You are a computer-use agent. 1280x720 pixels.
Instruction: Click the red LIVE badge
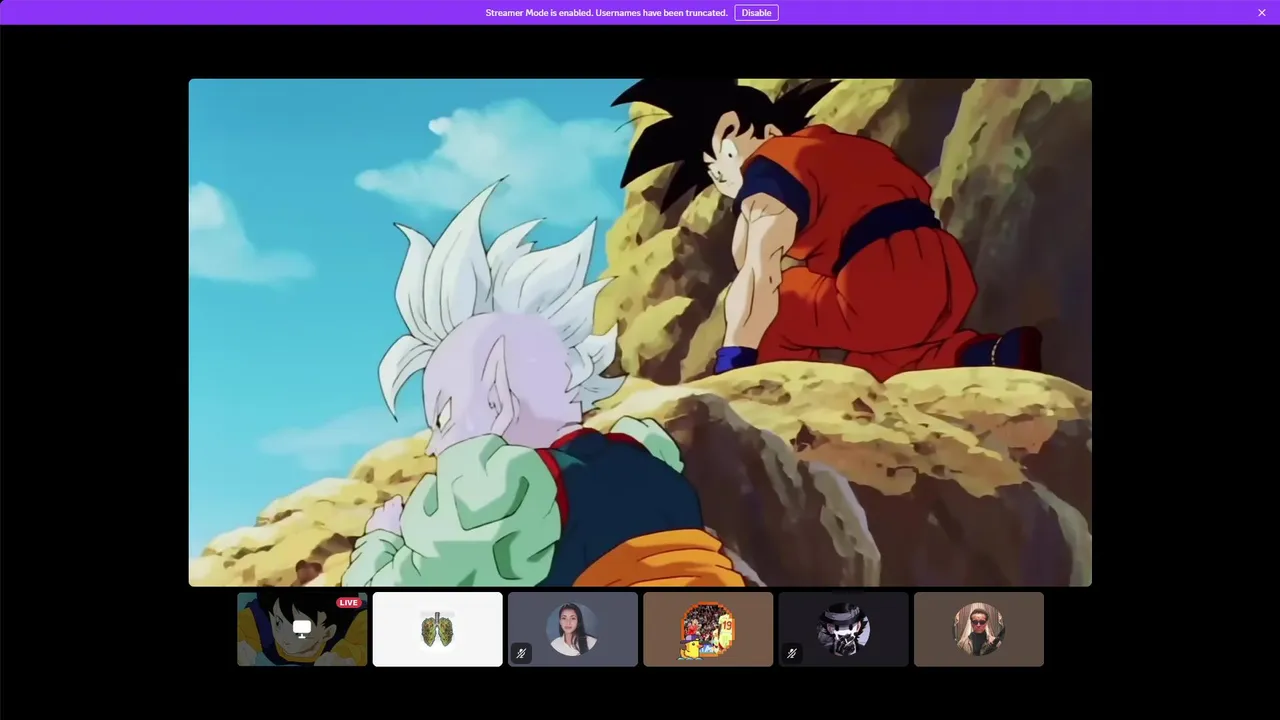pos(348,603)
